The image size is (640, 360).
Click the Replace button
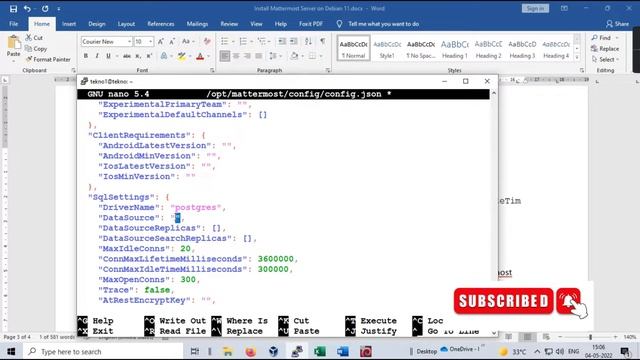pyautogui.click(x=605, y=49)
